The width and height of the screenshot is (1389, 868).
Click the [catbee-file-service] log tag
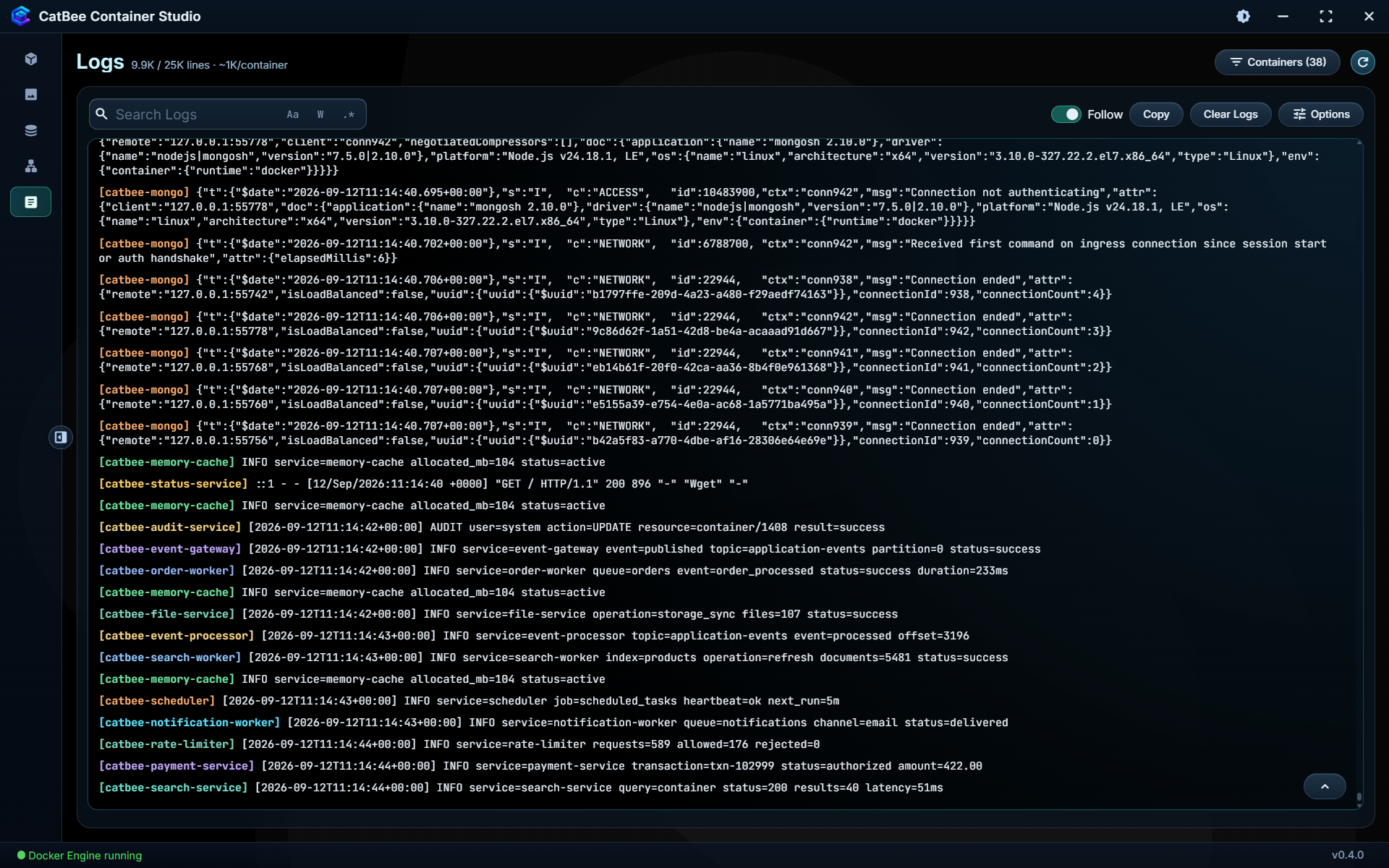tap(166, 614)
